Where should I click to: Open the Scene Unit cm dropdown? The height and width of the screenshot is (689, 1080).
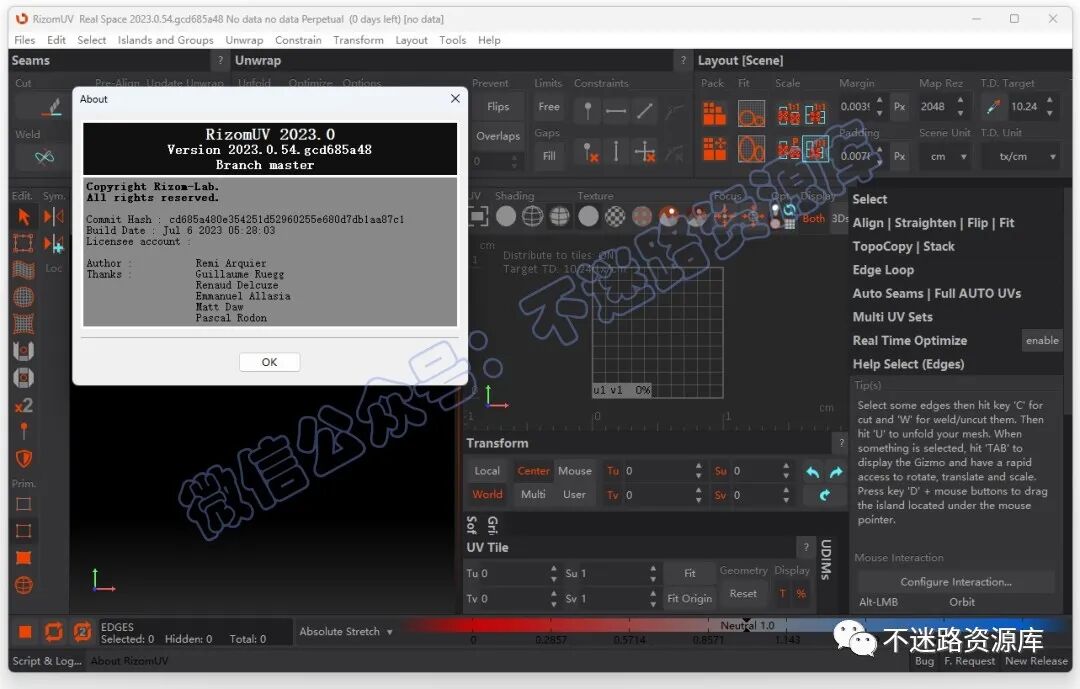[x=948, y=157]
